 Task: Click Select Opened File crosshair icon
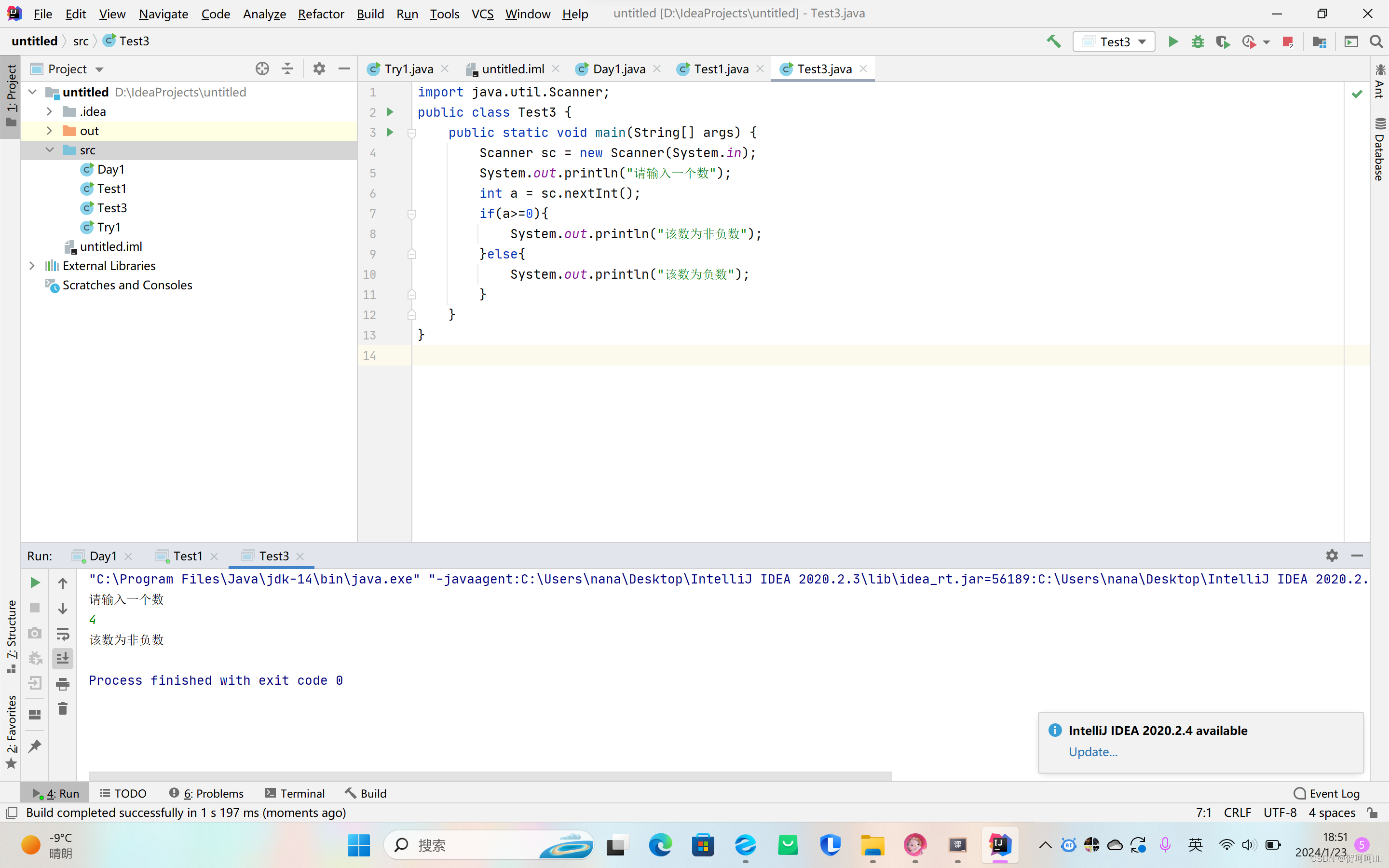point(262,69)
